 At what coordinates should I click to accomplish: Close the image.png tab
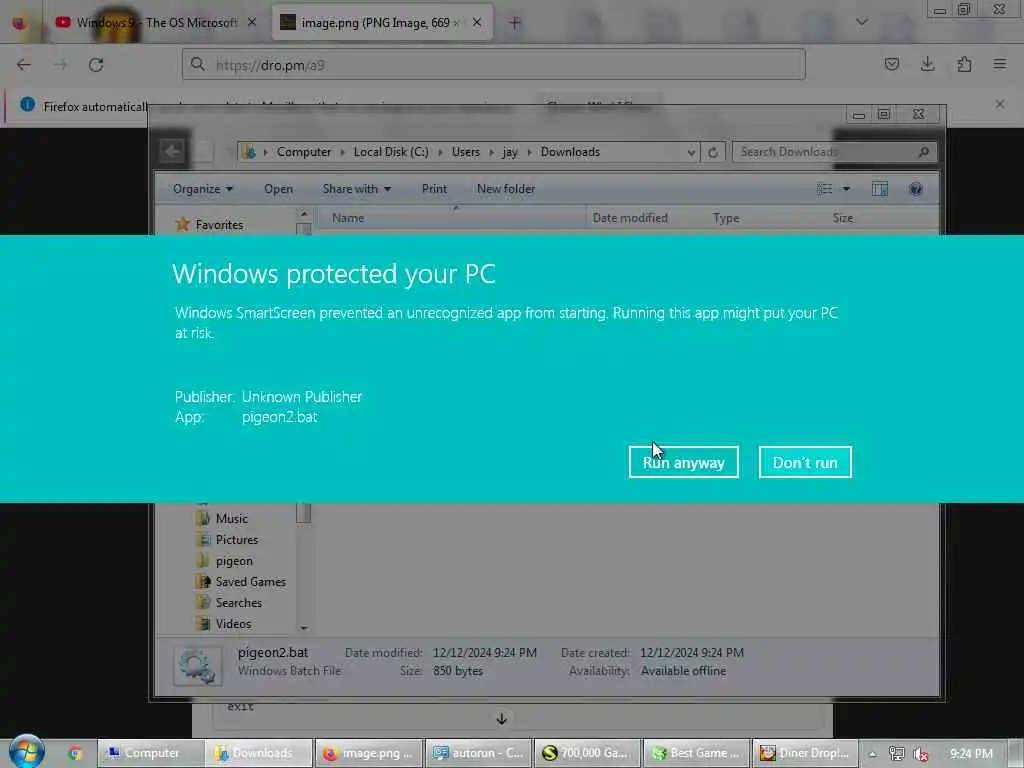pyautogui.click(x=477, y=23)
